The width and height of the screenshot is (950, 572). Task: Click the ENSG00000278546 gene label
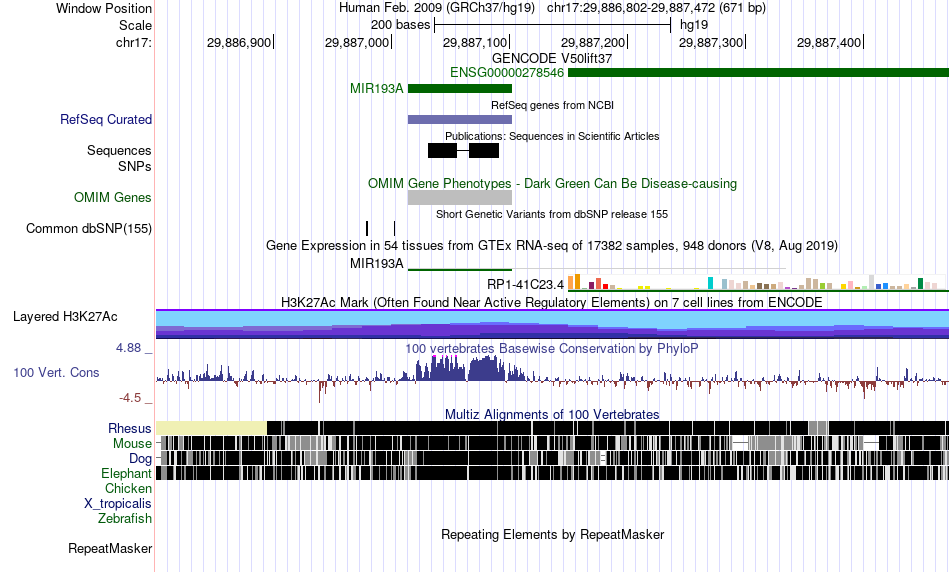coord(507,73)
